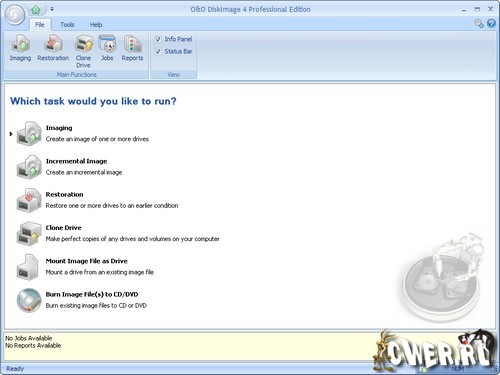Open the Jobs ribbon icon
Screen dimensions: 500x375
coord(107,48)
